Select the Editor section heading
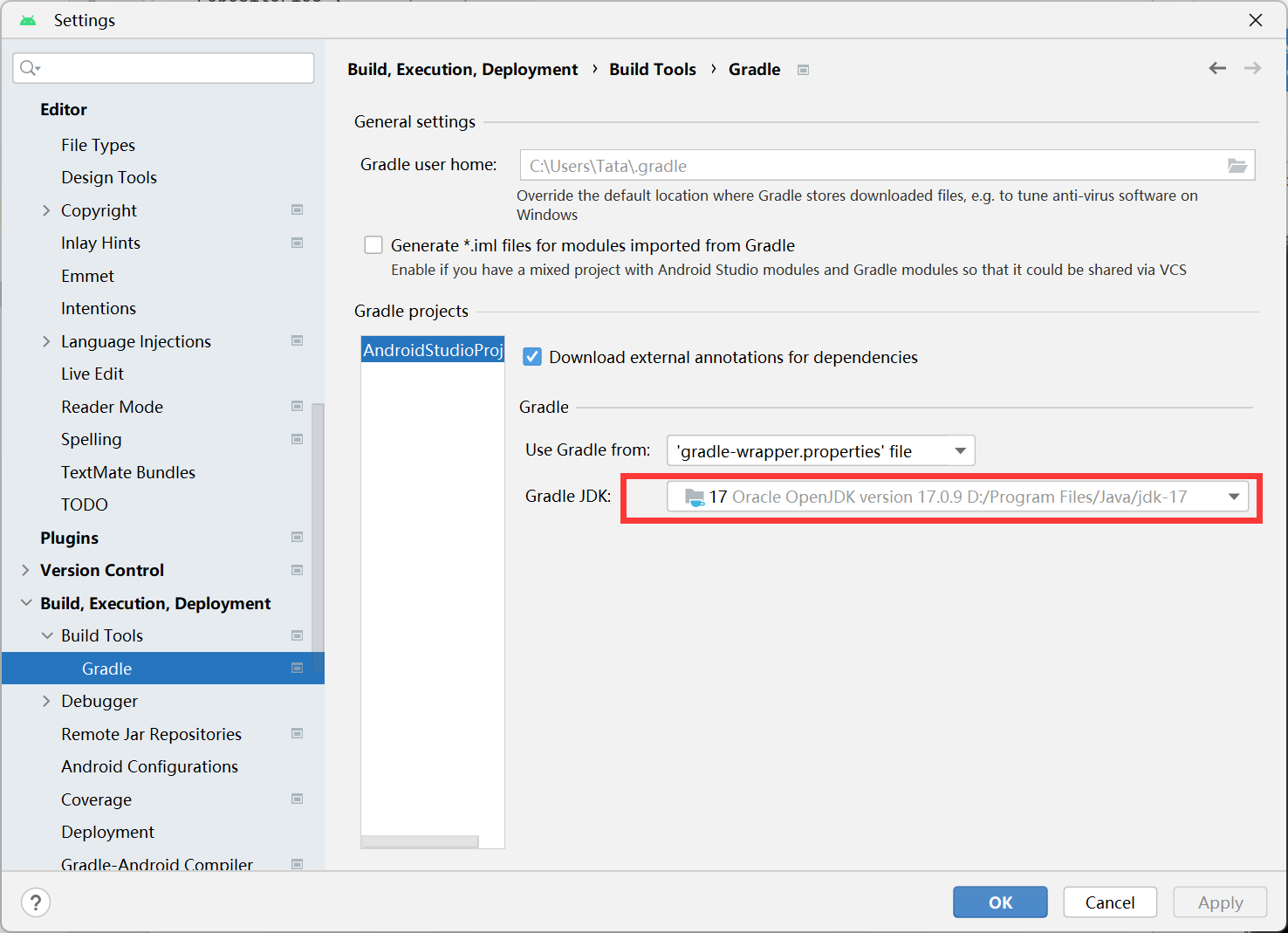The image size is (1288, 933). tap(64, 109)
